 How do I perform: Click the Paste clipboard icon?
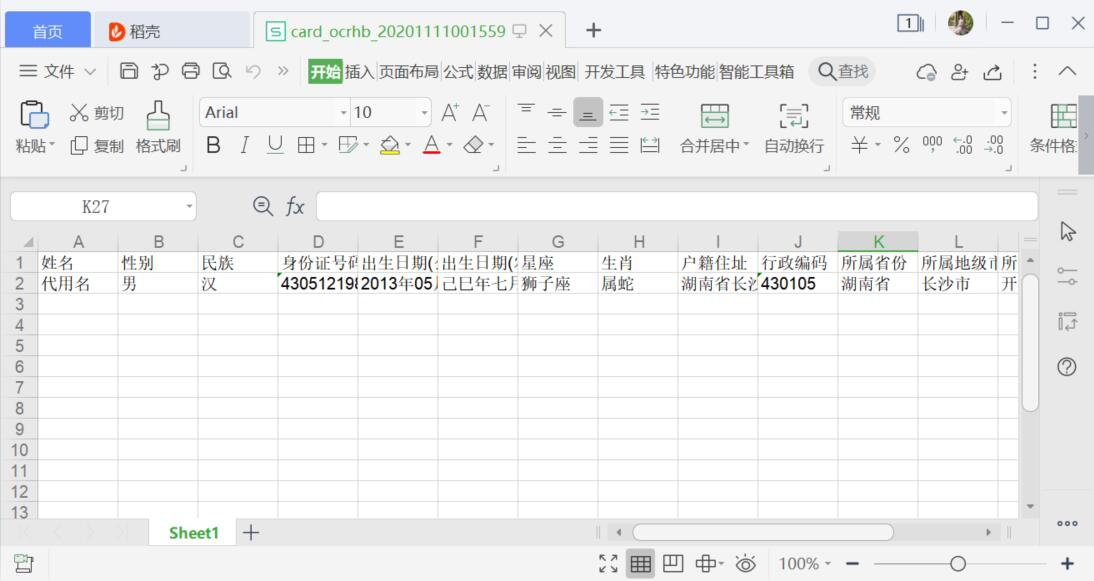34,115
